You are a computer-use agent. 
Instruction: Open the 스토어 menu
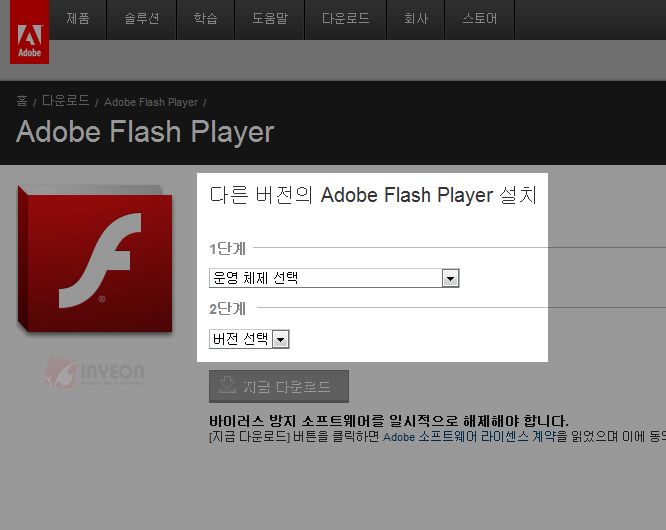click(x=480, y=19)
